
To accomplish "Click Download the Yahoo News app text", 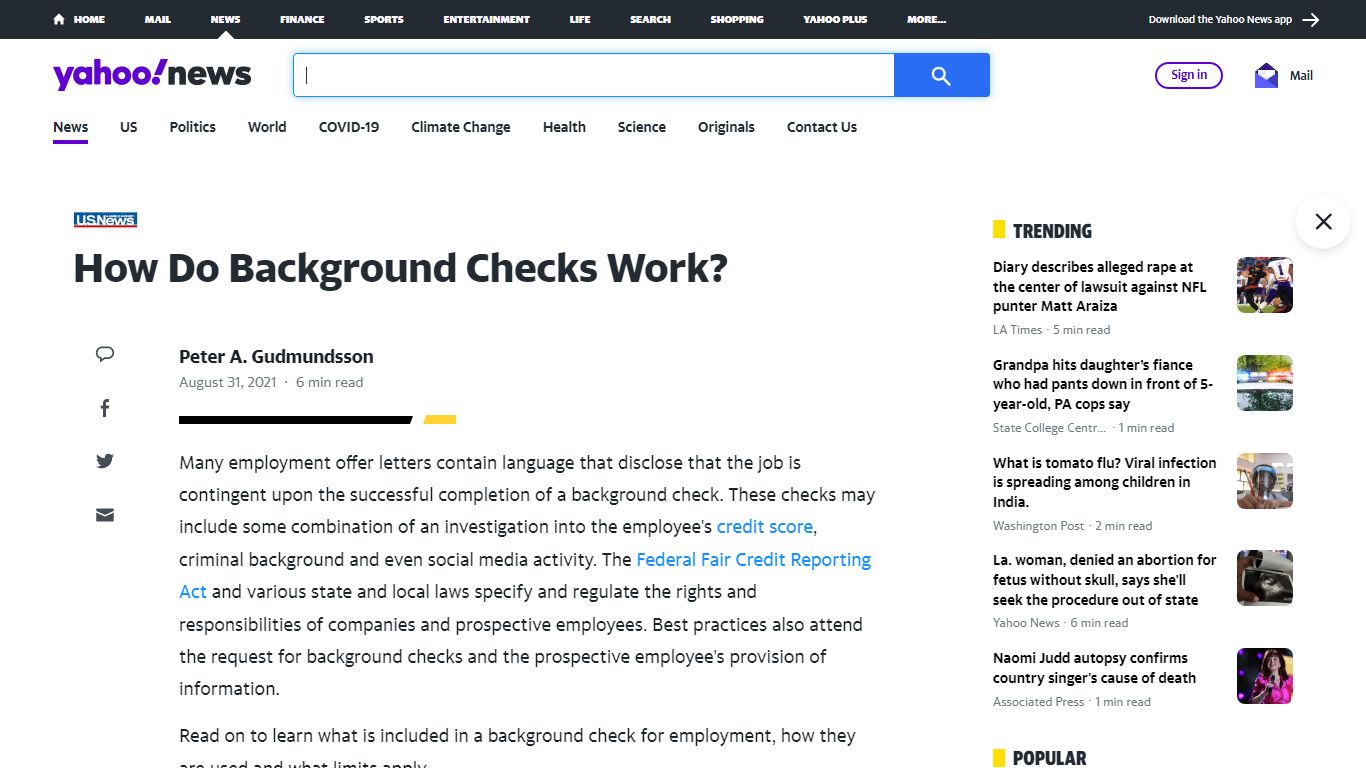I will click(1220, 19).
